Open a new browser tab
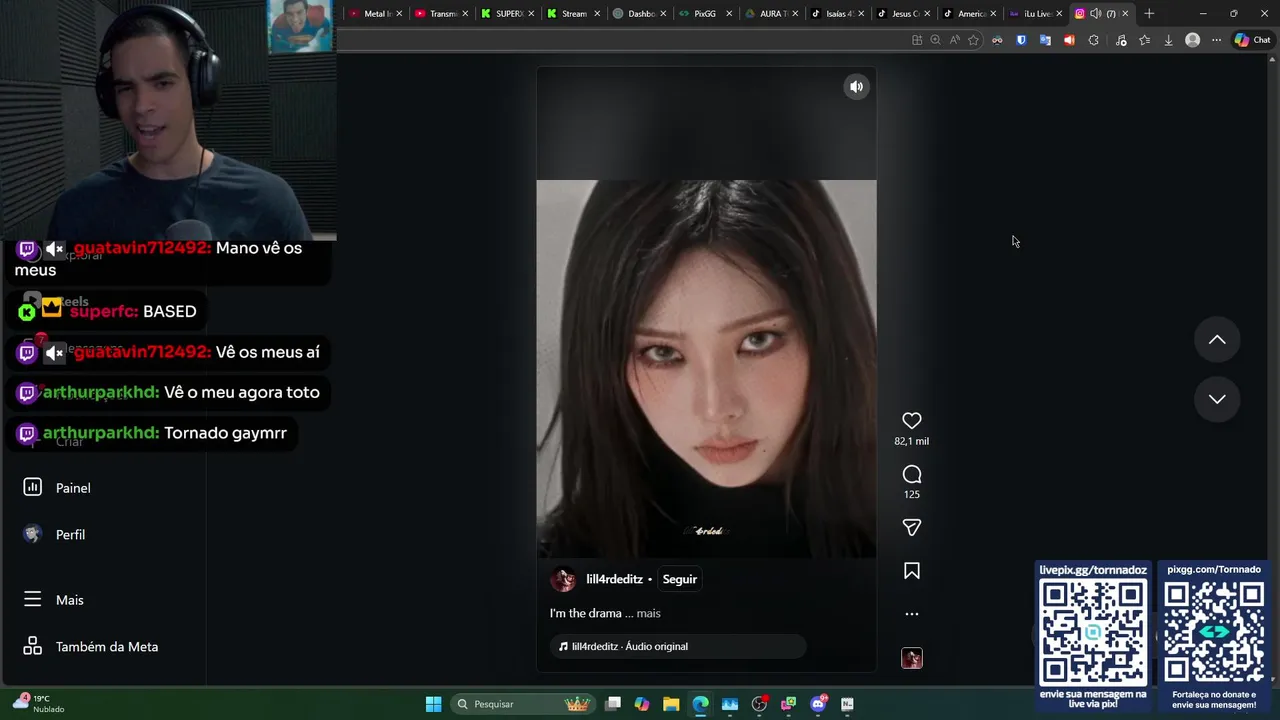 click(x=1149, y=14)
